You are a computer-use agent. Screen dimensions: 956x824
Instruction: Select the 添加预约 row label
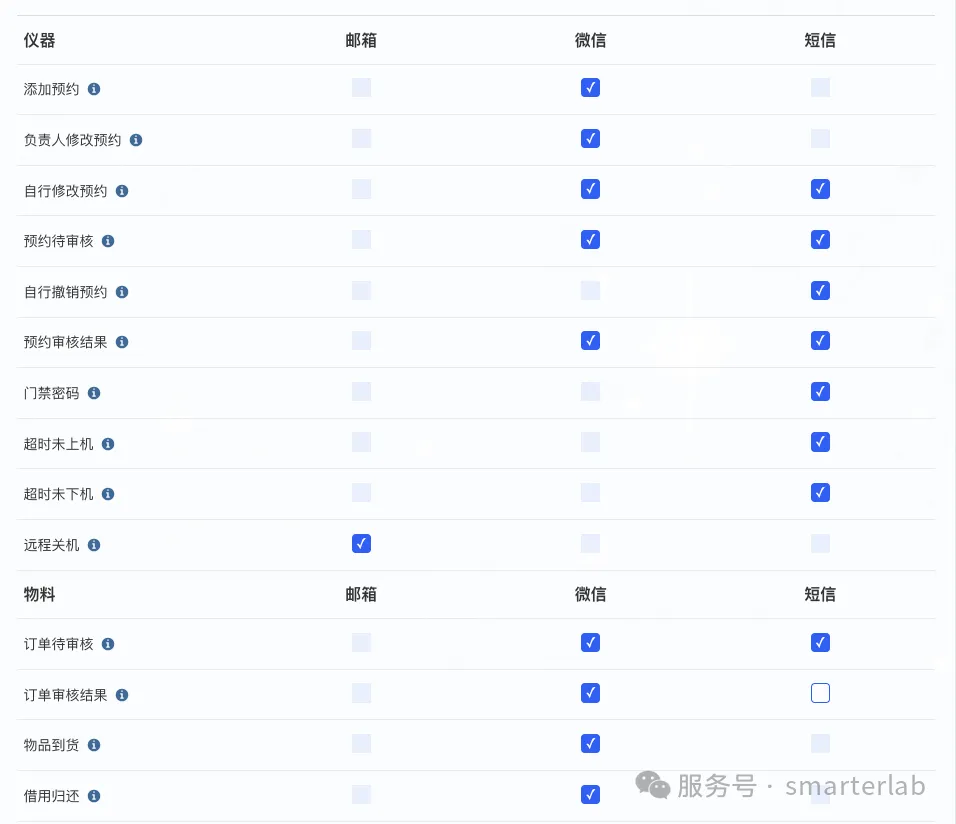[x=51, y=89]
